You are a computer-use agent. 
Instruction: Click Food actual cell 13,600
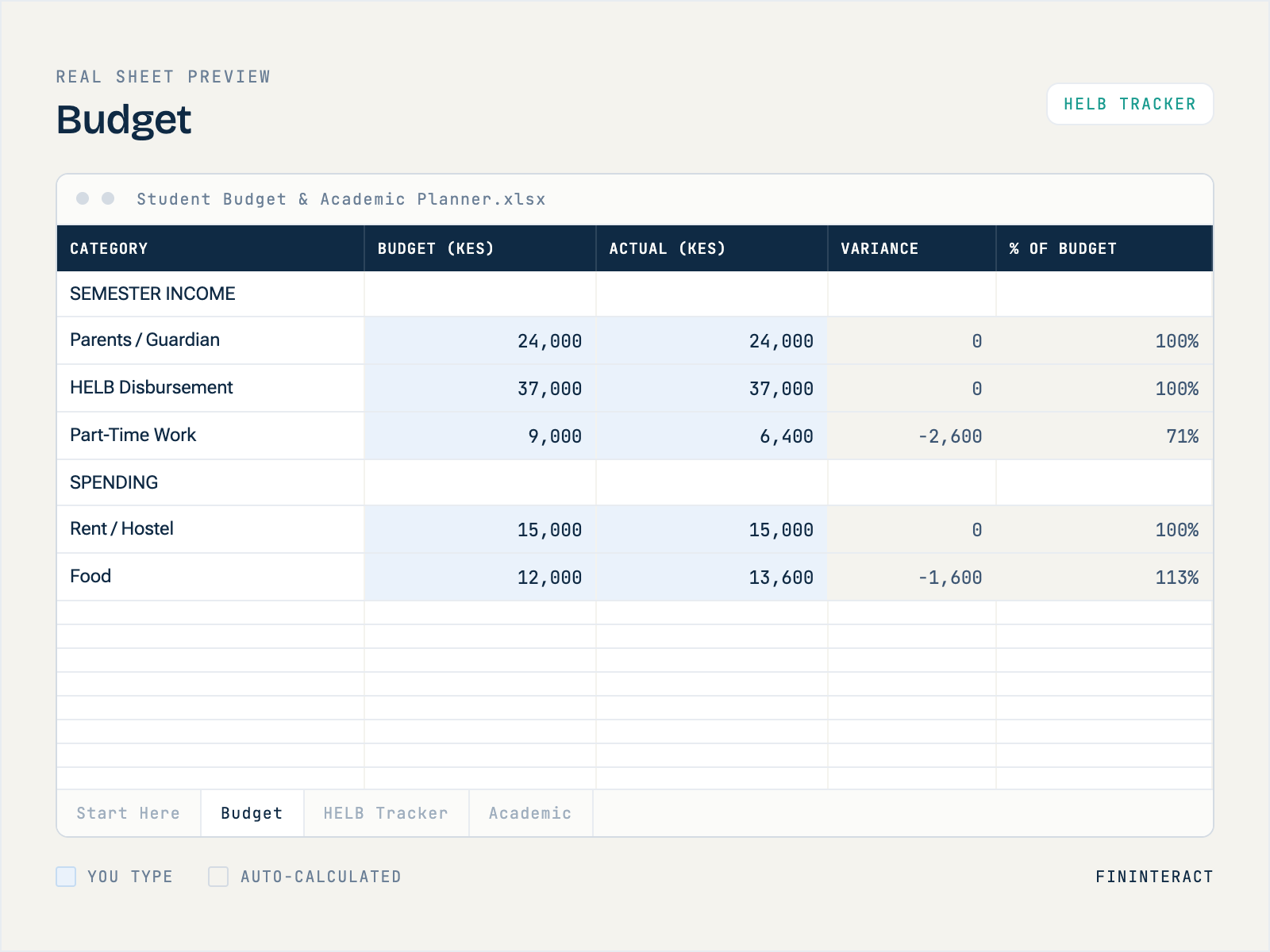(712, 578)
